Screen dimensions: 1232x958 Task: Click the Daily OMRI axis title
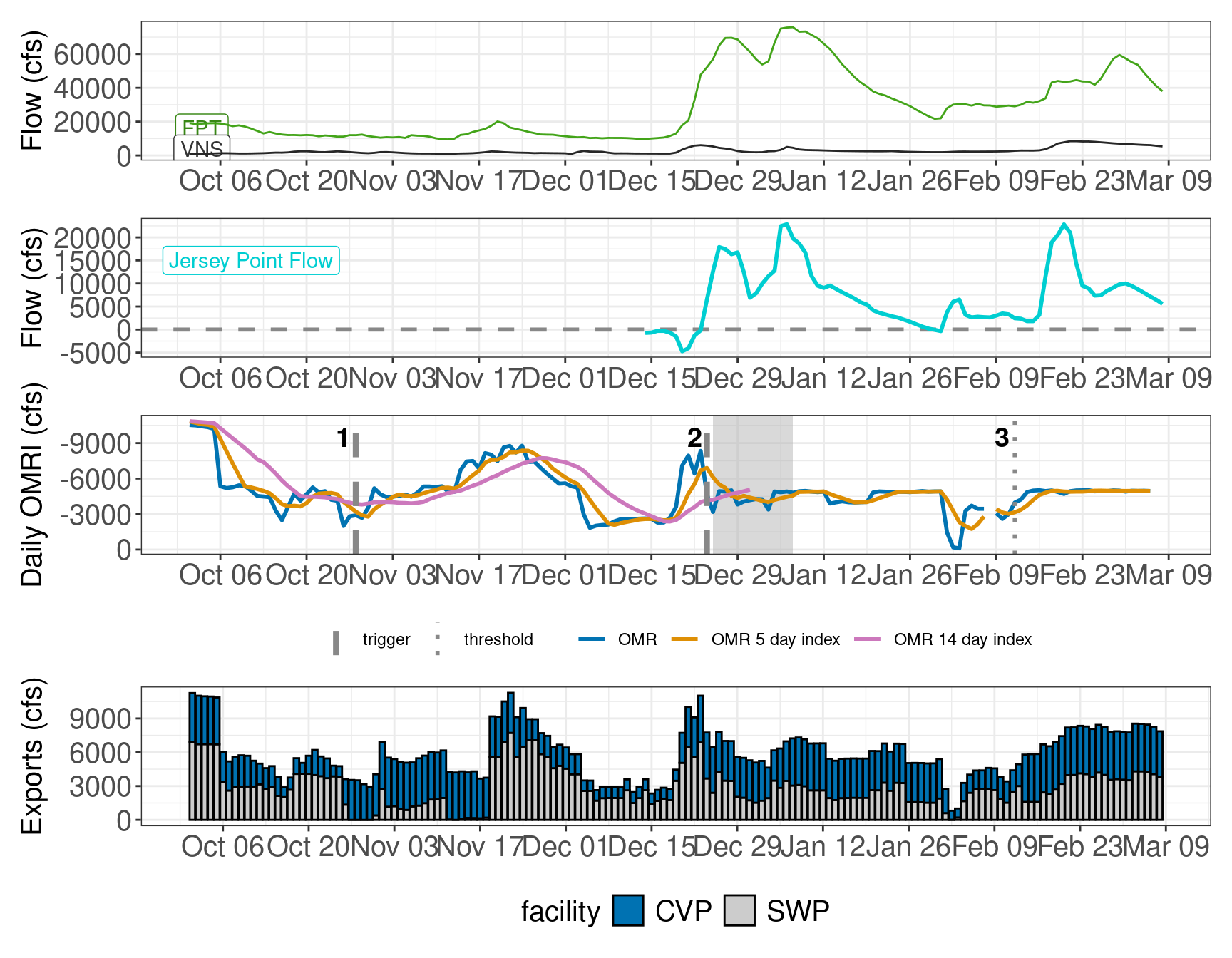31,487
